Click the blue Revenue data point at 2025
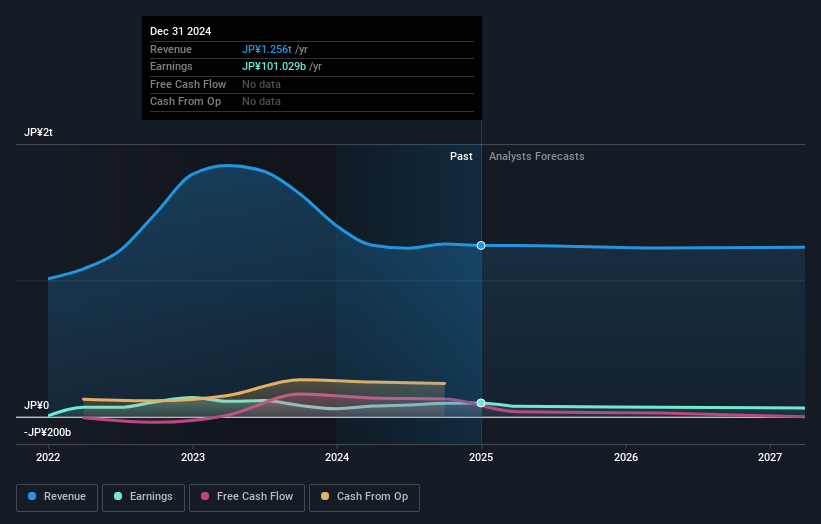 481,246
